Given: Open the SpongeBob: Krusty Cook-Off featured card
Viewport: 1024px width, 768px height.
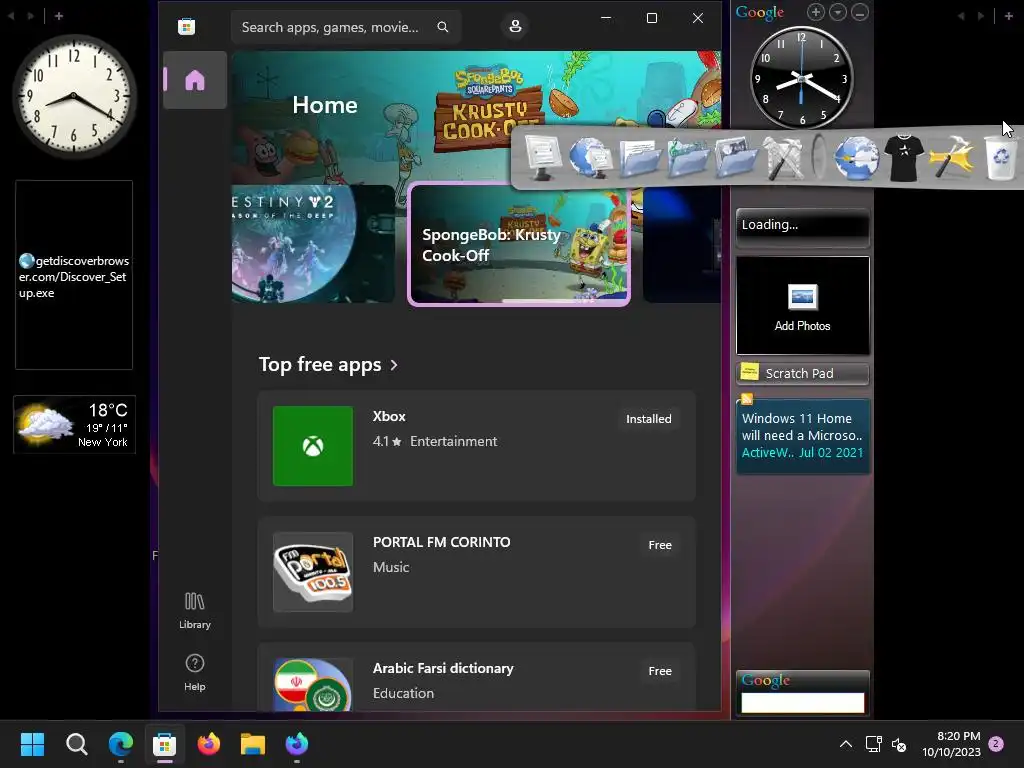Looking at the screenshot, I should tap(519, 244).
